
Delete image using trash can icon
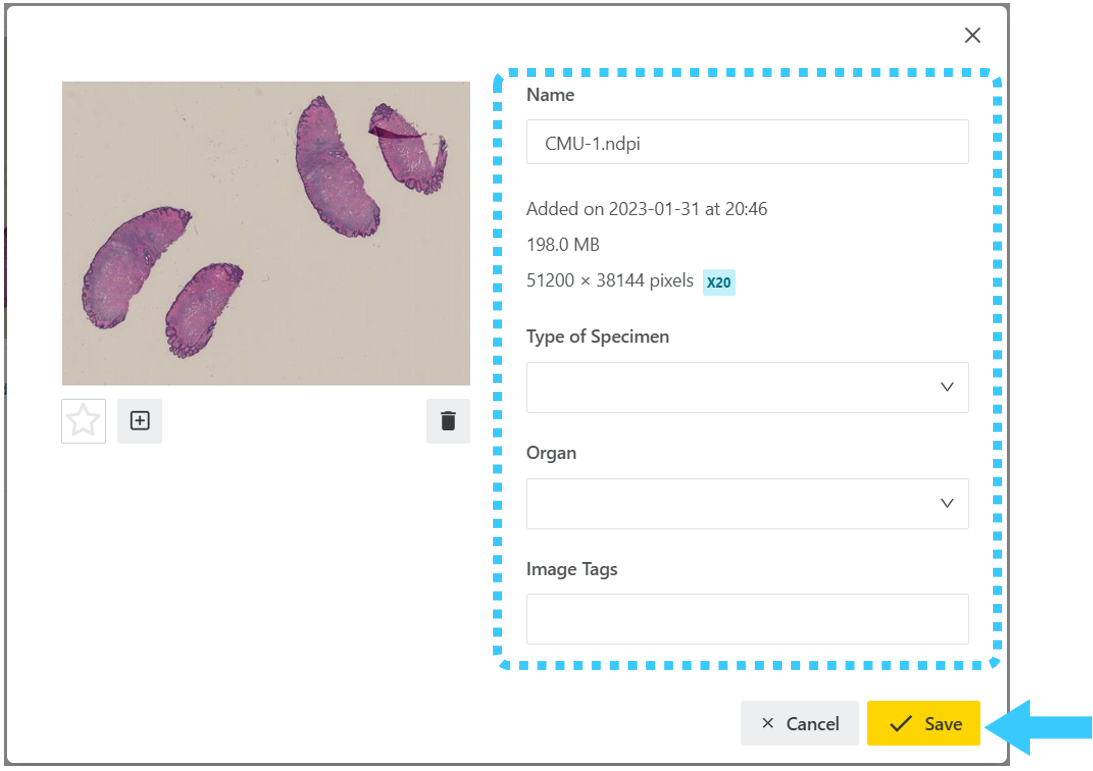coord(448,421)
